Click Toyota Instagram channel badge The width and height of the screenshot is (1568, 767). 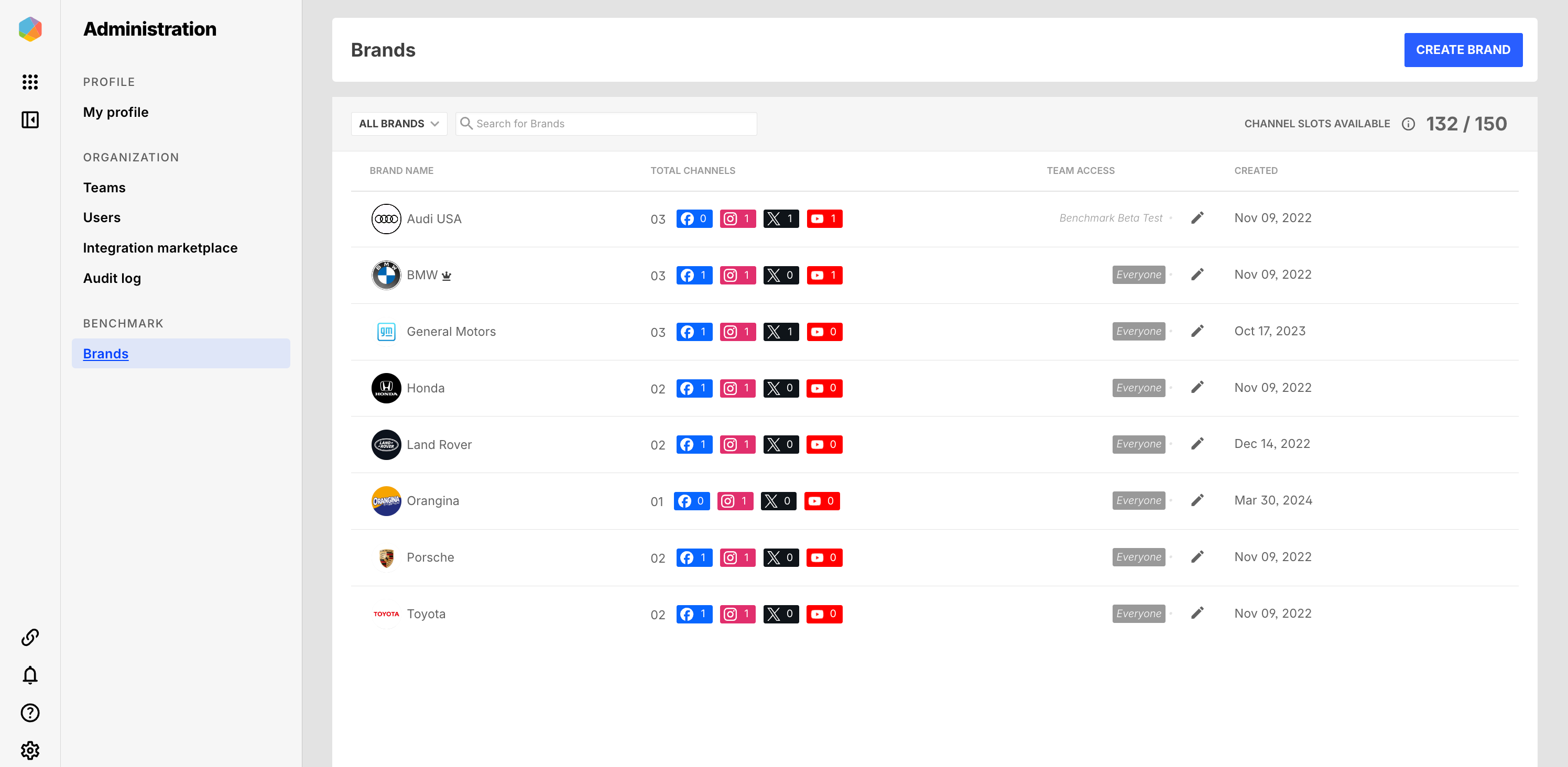coord(738,614)
